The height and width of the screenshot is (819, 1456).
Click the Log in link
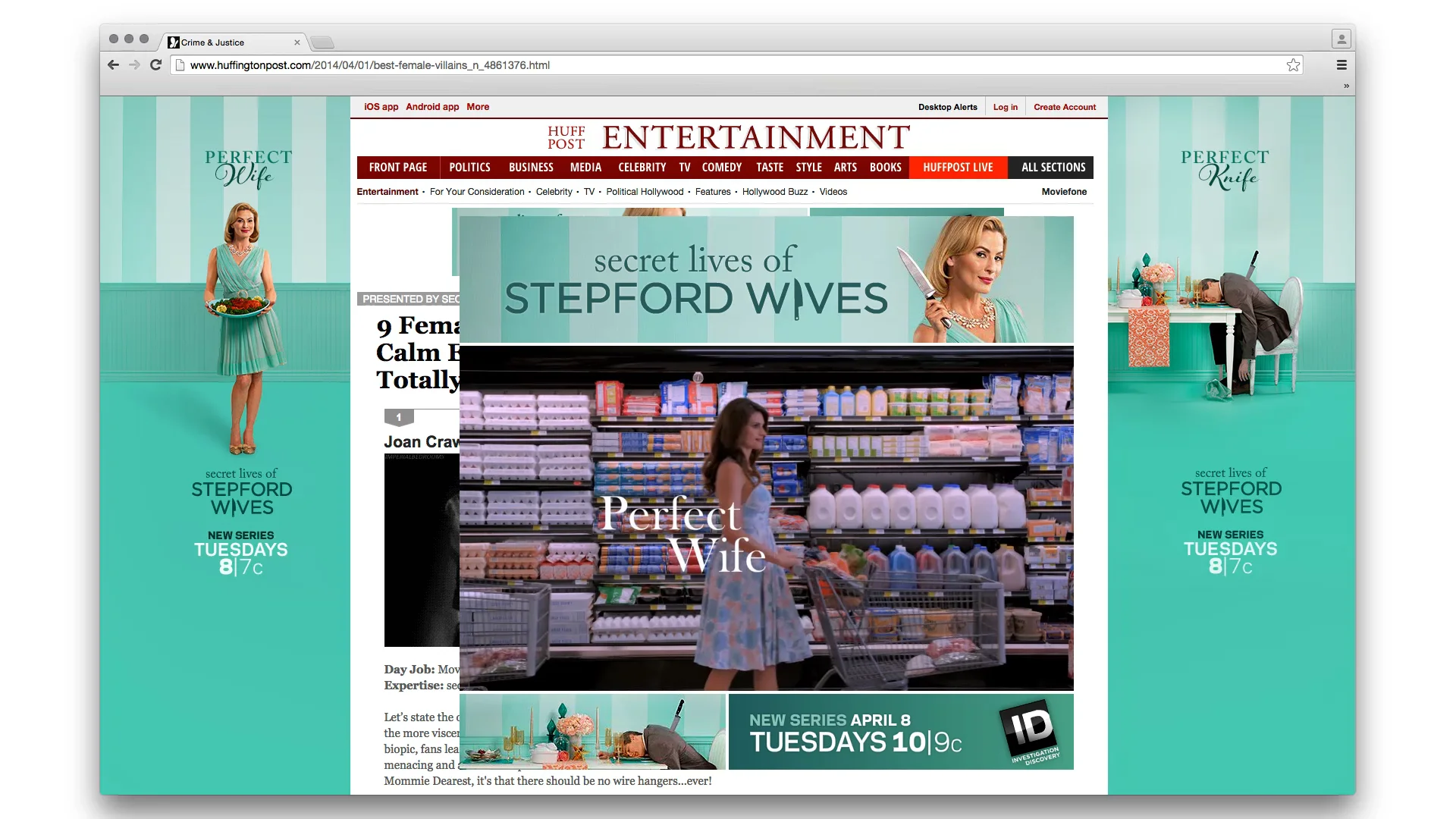tap(1005, 107)
